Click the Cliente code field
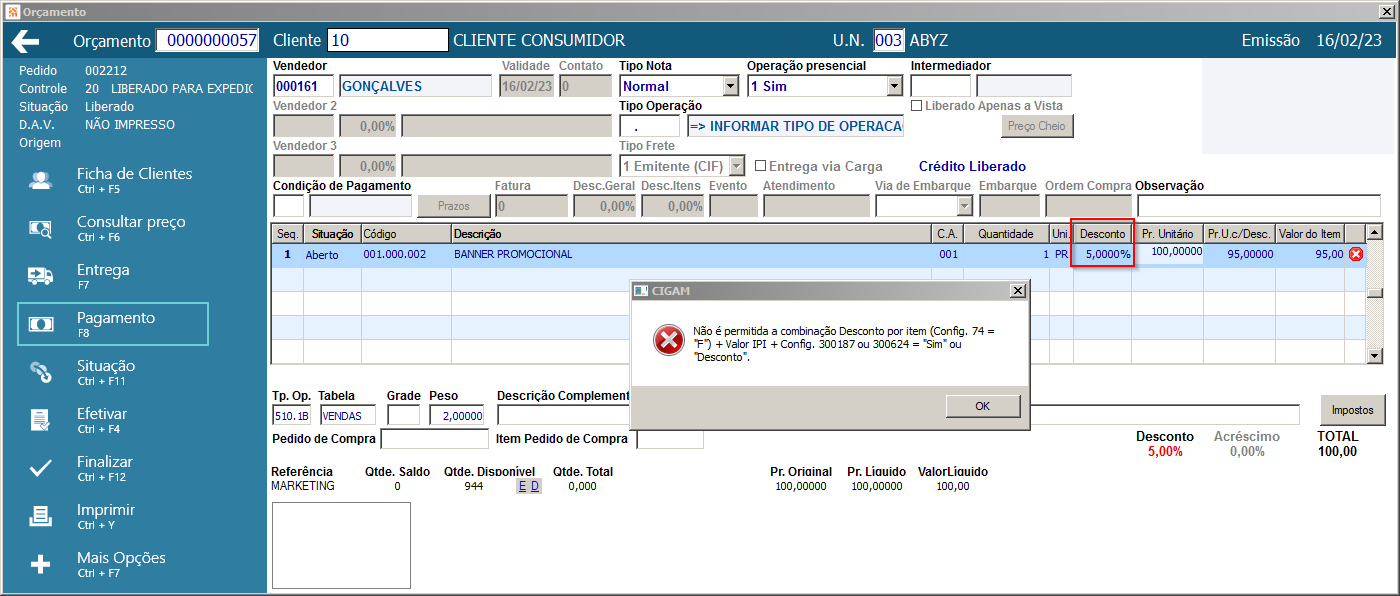The image size is (1400, 596). point(388,41)
